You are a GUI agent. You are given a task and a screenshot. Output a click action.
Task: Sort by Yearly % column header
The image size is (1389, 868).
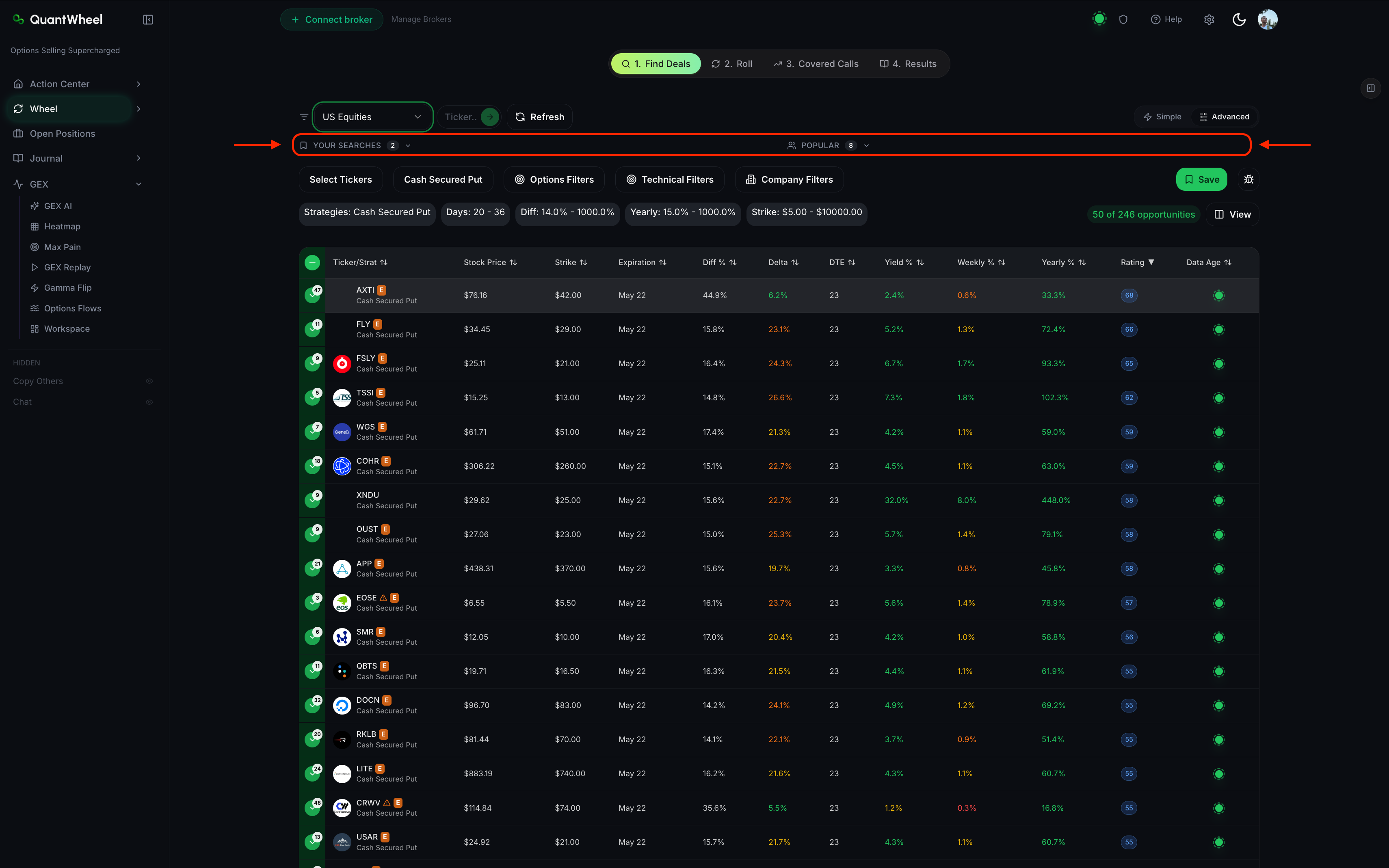pos(1063,263)
